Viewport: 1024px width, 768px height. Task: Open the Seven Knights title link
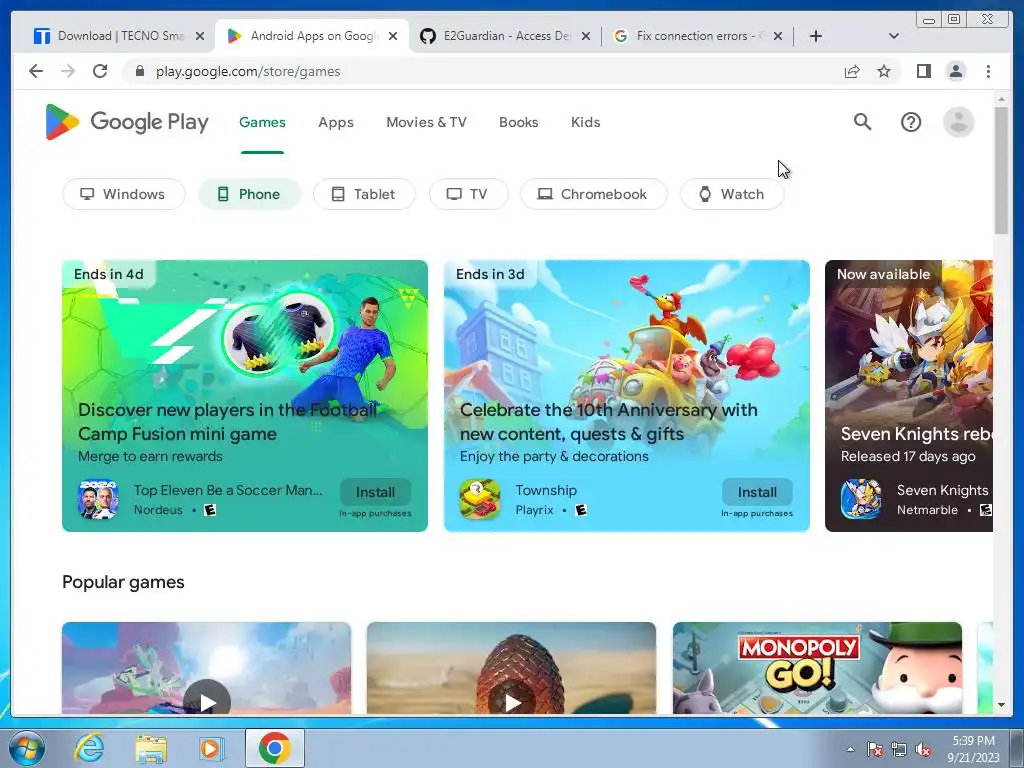(x=942, y=490)
